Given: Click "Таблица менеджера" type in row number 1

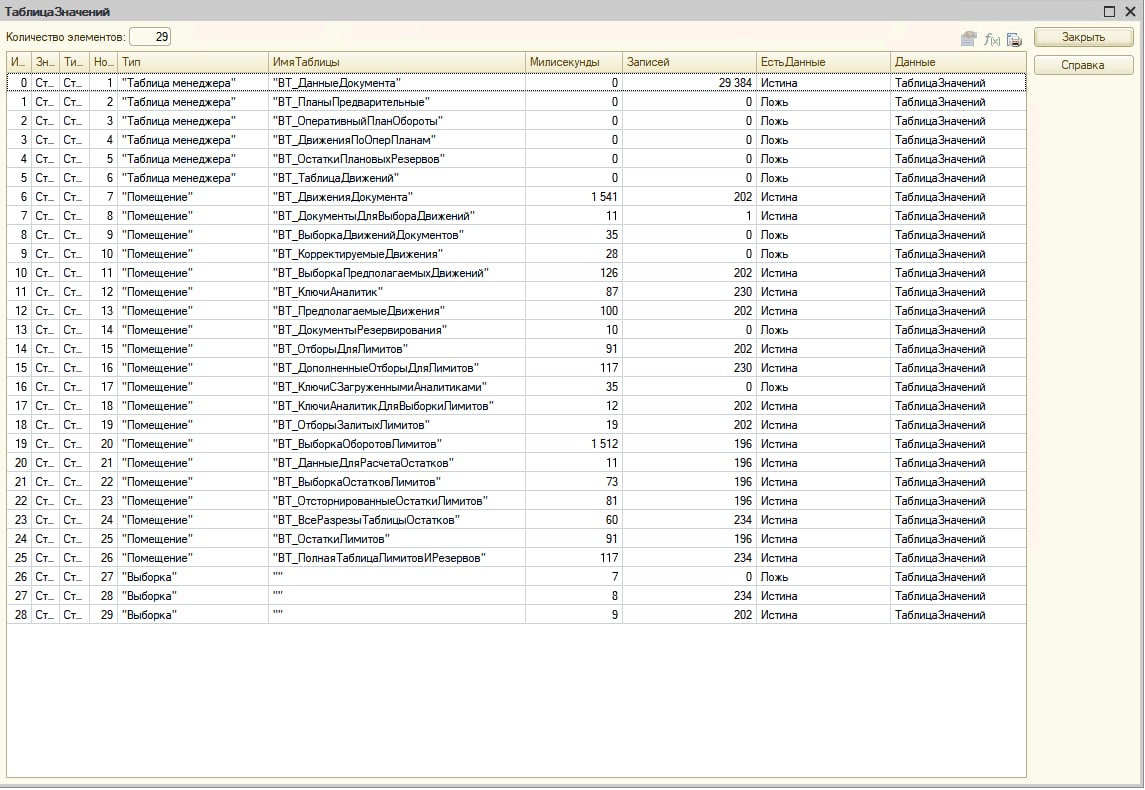Looking at the screenshot, I should 179,83.
